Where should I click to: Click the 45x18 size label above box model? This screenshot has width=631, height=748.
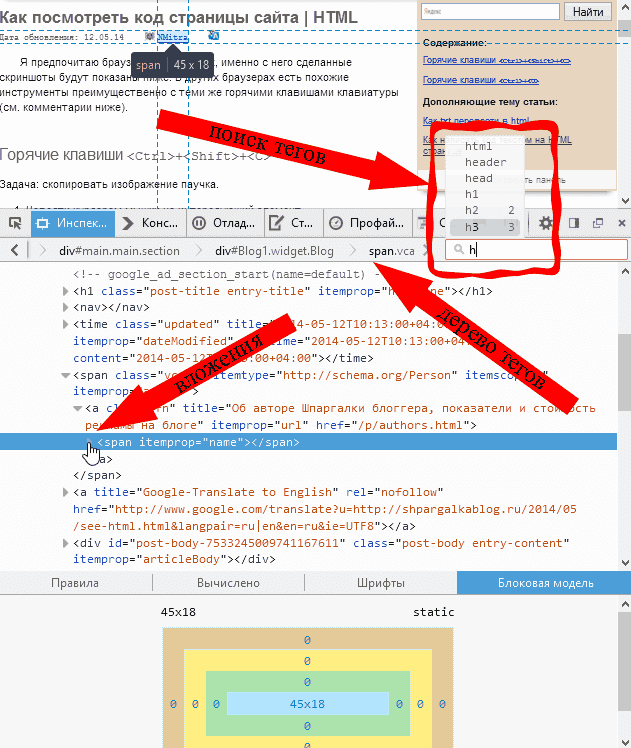click(x=178, y=612)
